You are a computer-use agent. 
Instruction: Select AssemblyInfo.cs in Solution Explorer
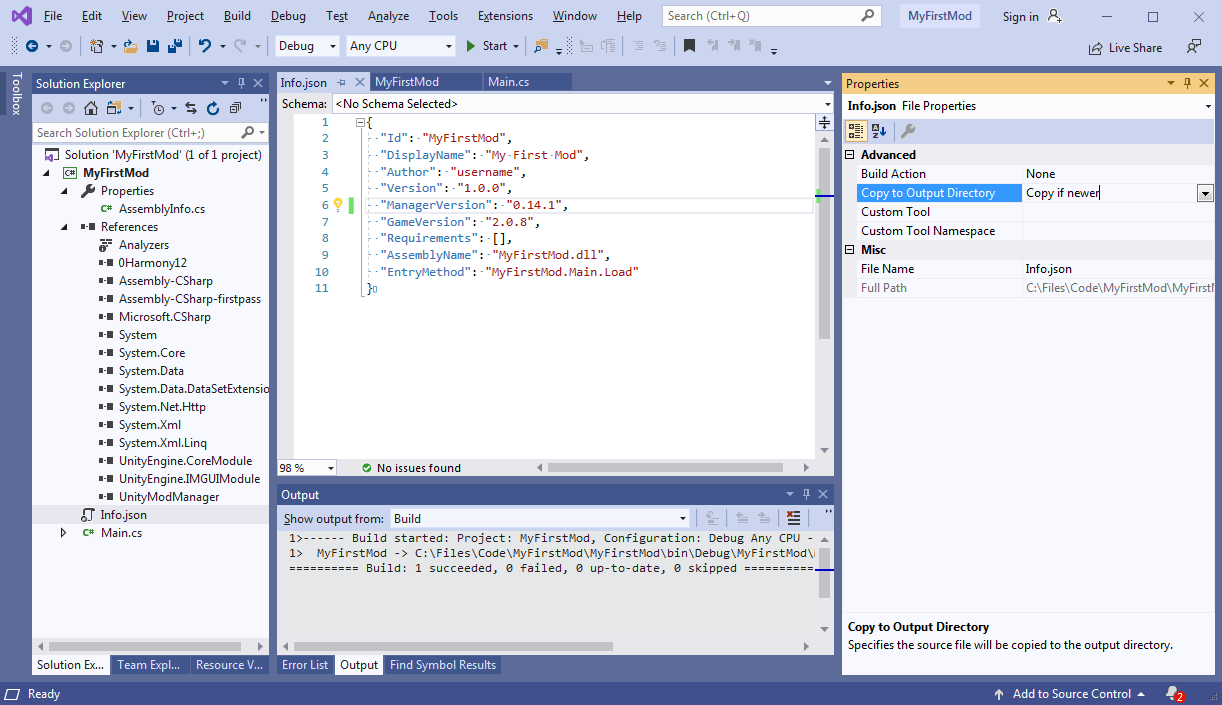(162, 209)
